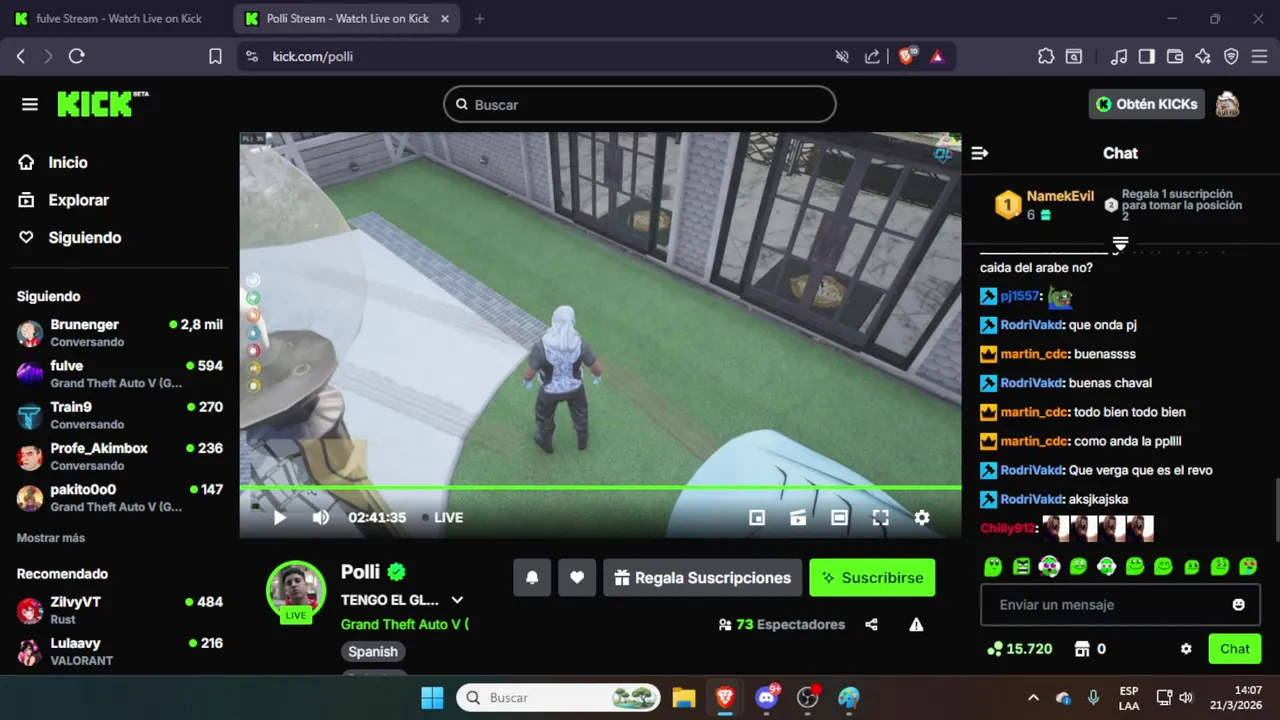Mute the stream volume in player
This screenshot has width=1280, height=720.
(x=321, y=517)
